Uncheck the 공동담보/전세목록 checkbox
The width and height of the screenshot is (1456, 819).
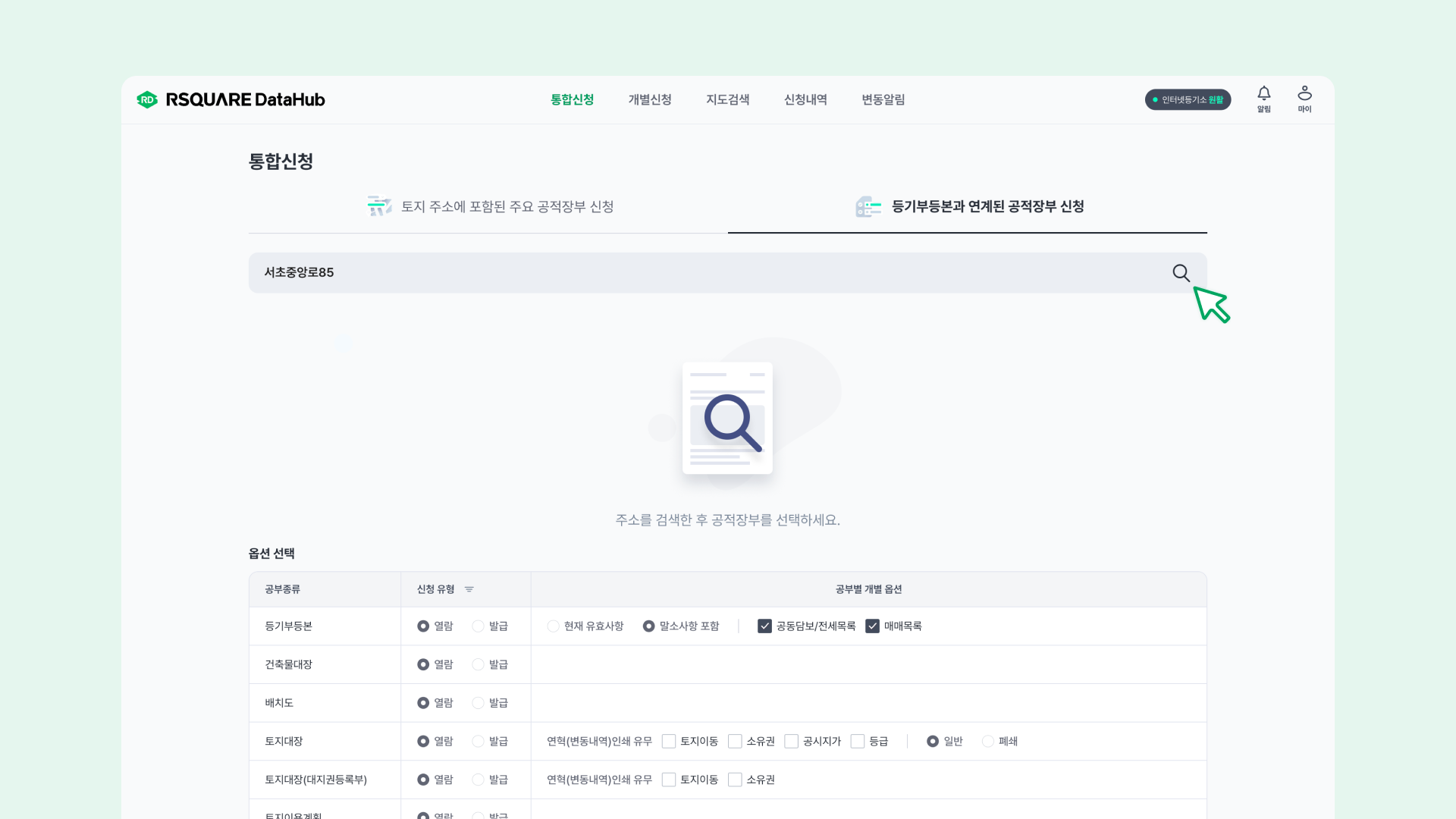pos(764,626)
